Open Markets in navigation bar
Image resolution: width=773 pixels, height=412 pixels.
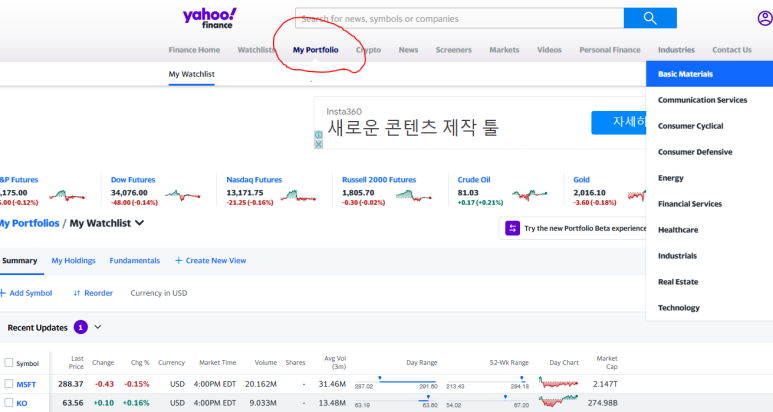coord(504,50)
